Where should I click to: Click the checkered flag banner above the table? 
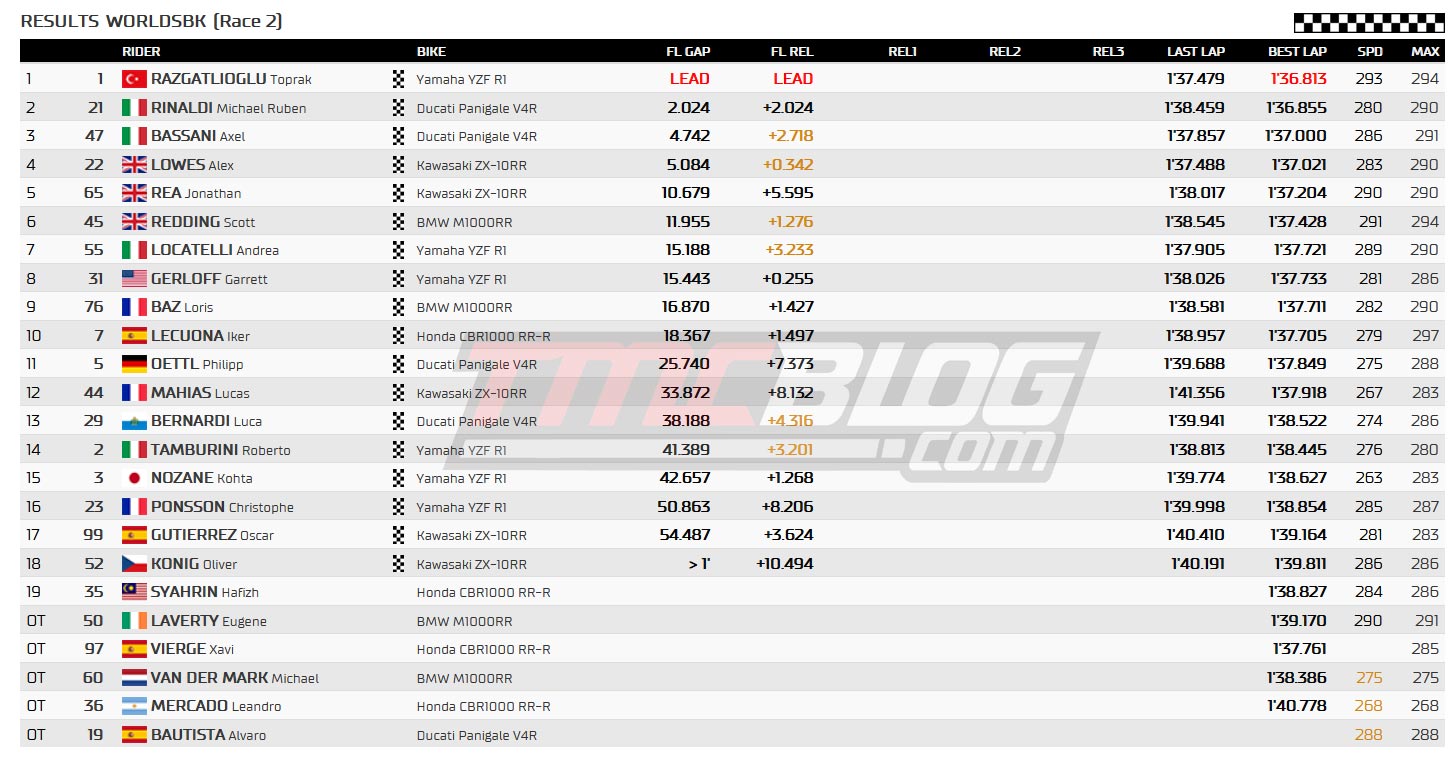tap(1368, 22)
